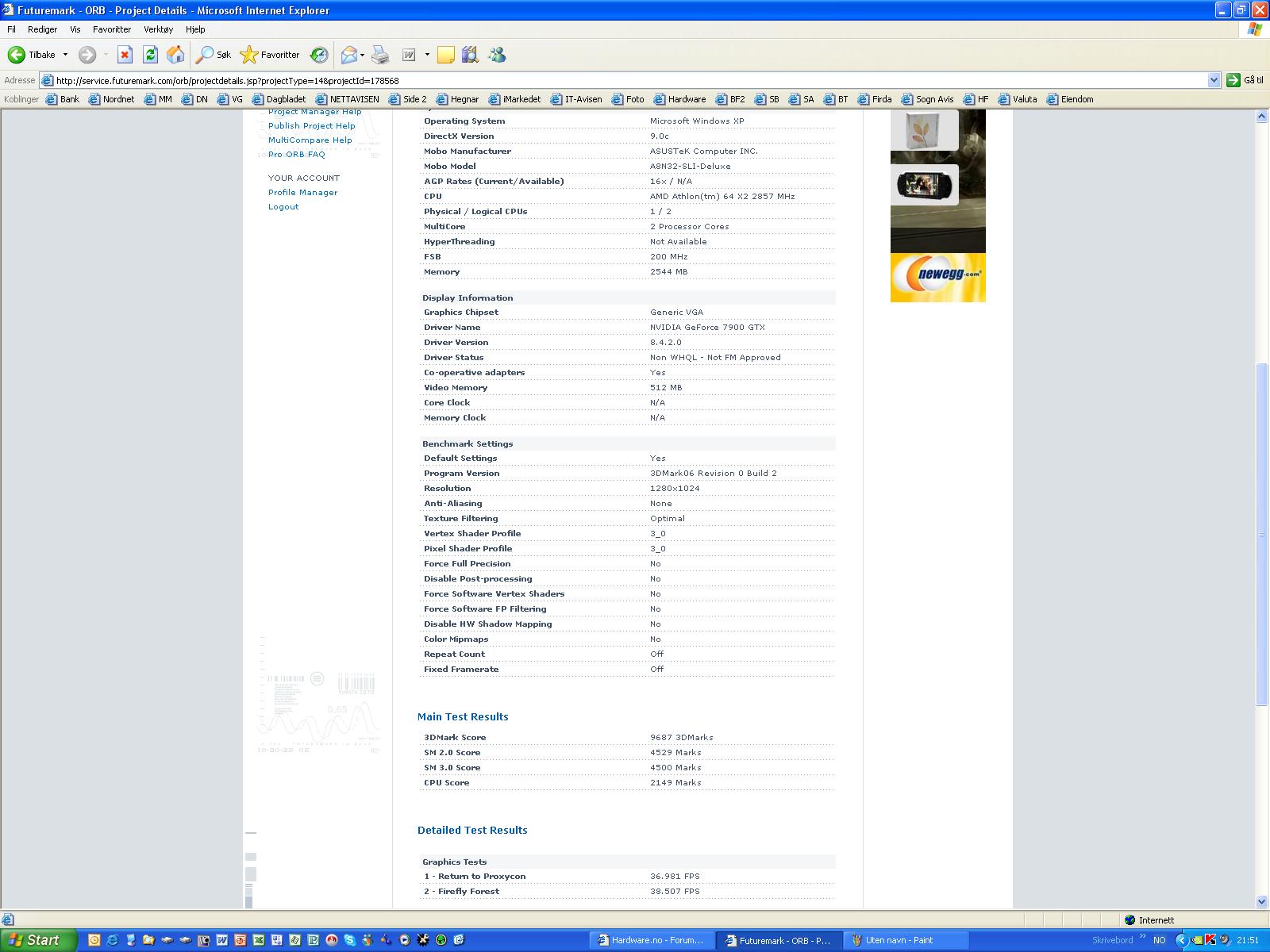
Task: Stop page loading with the red X icon
Action: [125, 55]
